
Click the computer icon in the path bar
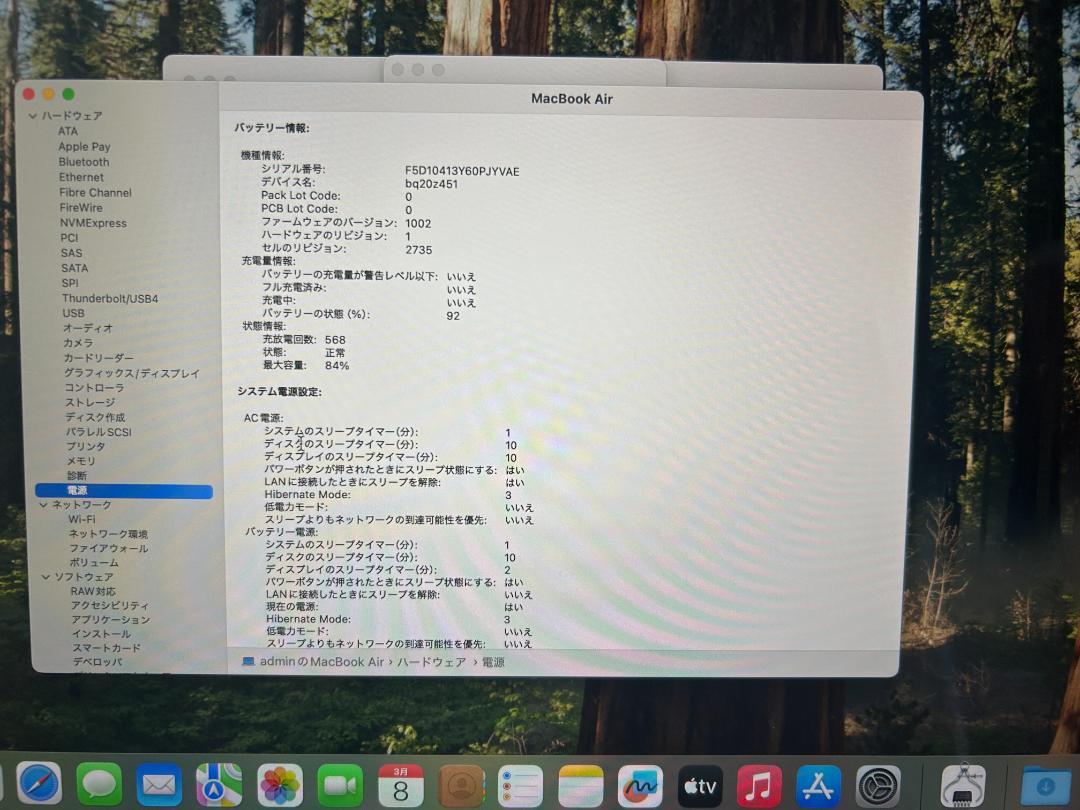[x=248, y=661]
